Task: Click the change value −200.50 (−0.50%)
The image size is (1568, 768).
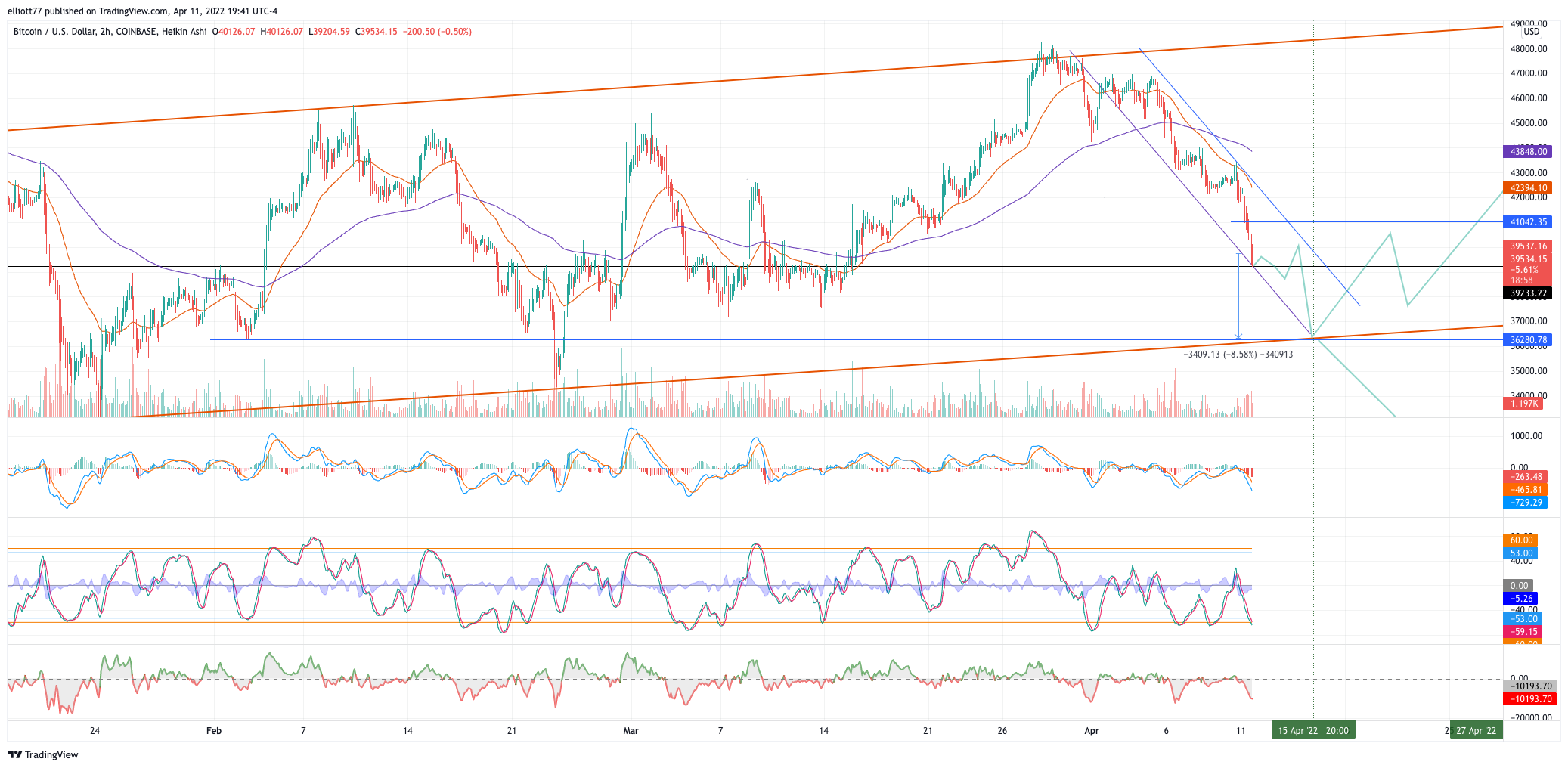Action: pyautogui.click(x=437, y=32)
